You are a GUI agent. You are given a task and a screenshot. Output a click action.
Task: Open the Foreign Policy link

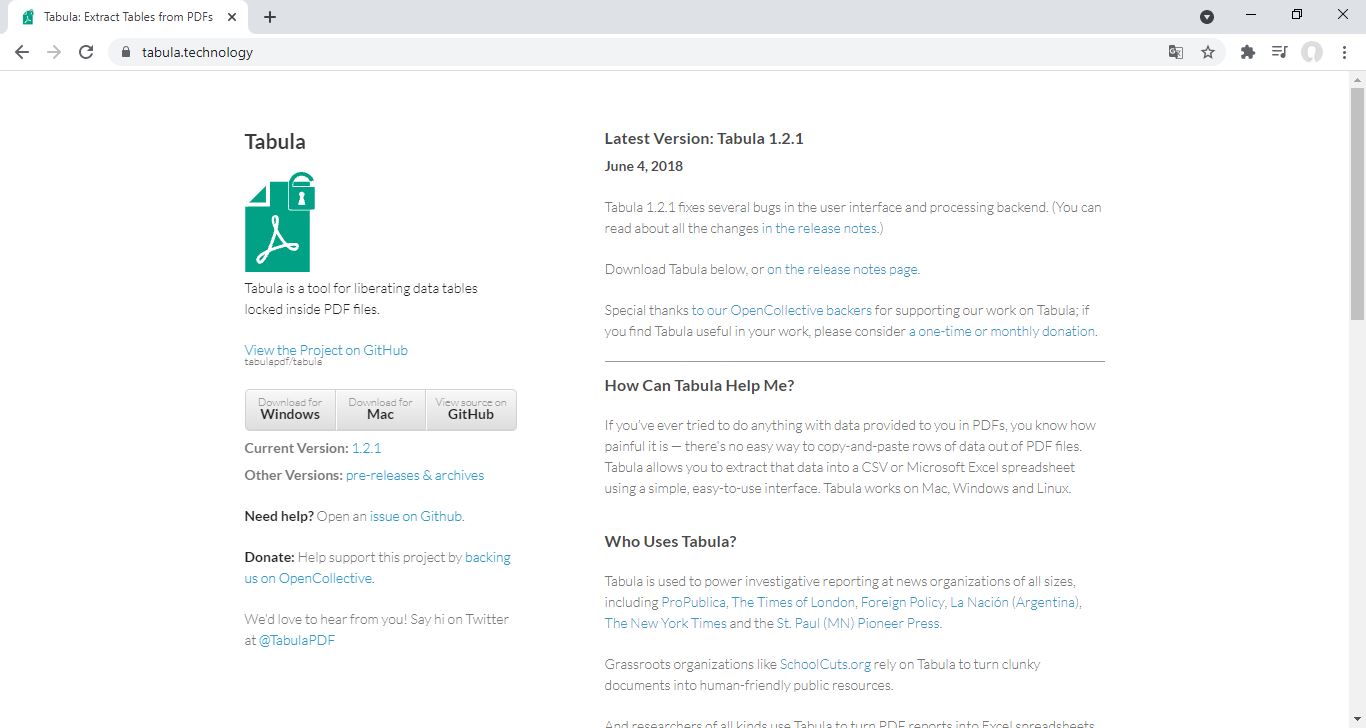(x=902, y=602)
